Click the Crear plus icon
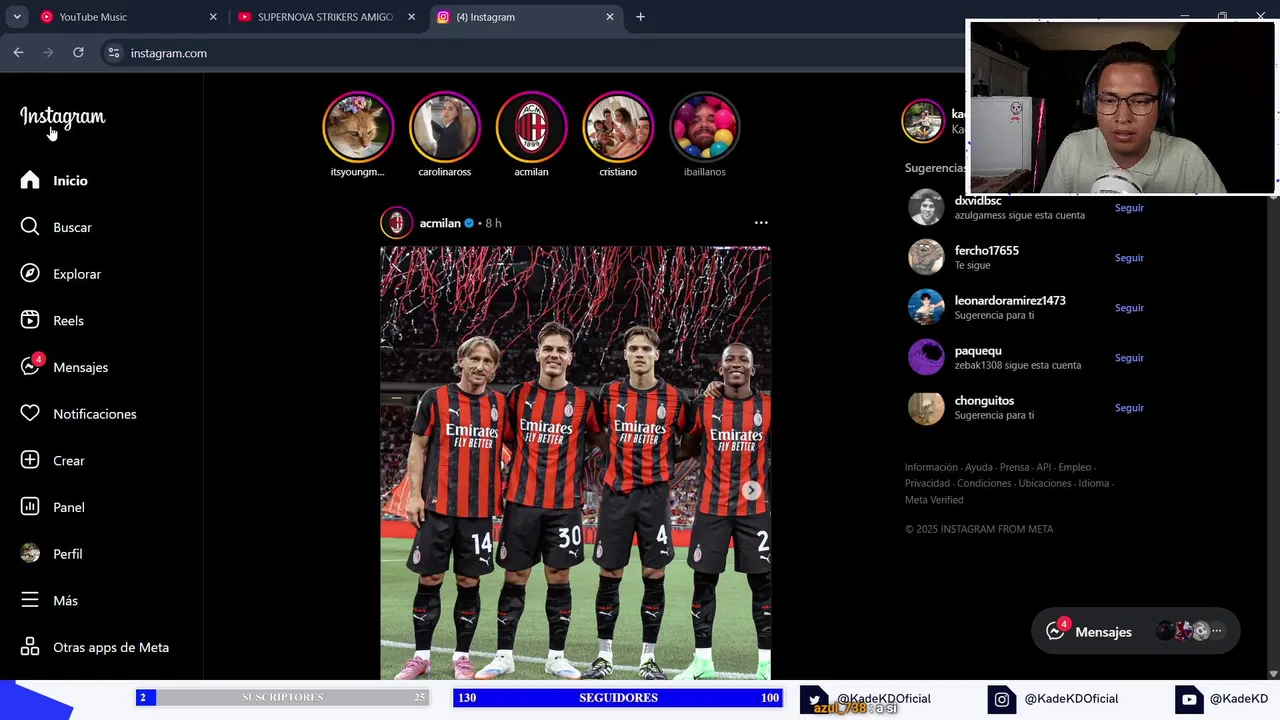 coord(30,460)
